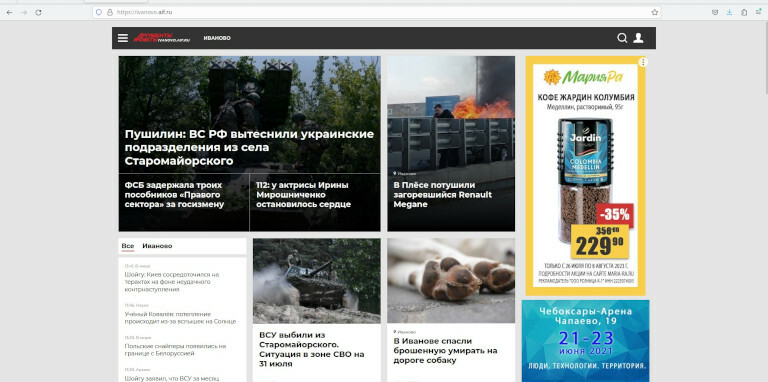The image size is (768, 382).
Task: Bookmark this page with the star icon
Action: pyautogui.click(x=654, y=12)
